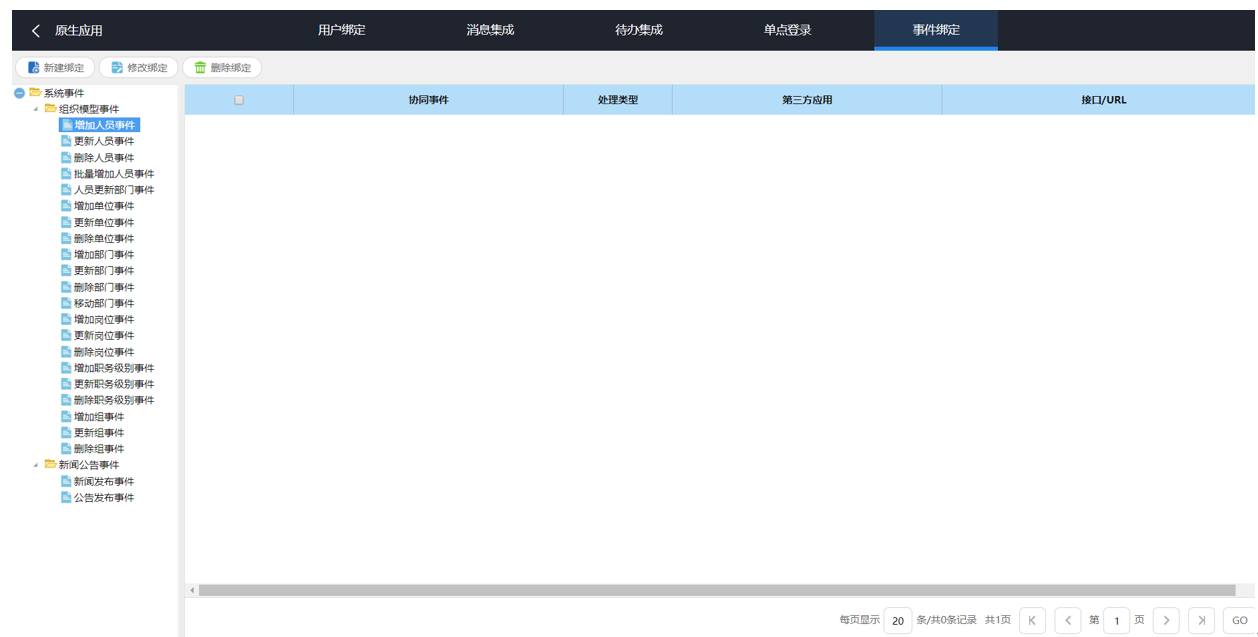This screenshot has height=637, width=1258.
Task: Click the document icon of 增加部门事件
Action: [66, 255]
